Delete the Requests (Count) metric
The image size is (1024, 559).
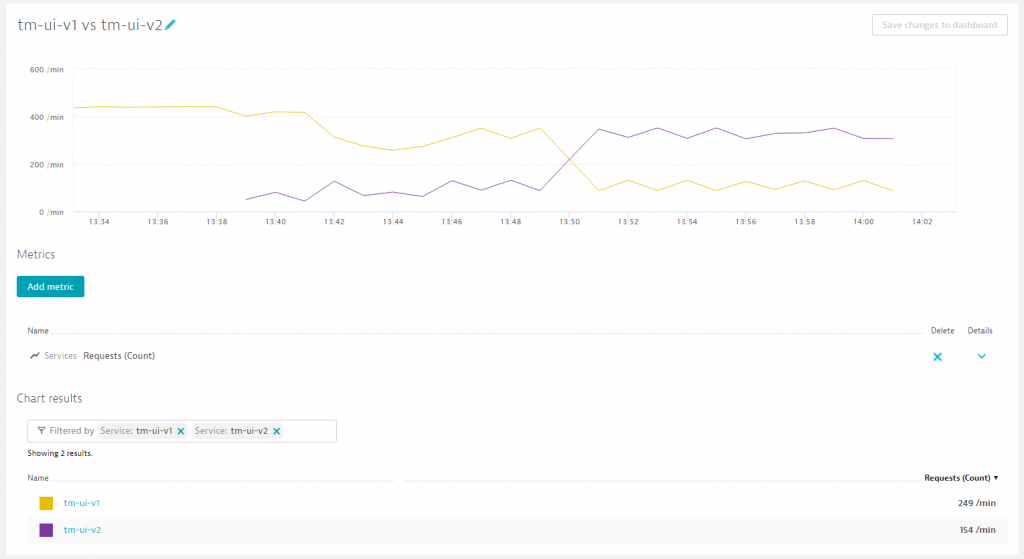pyautogui.click(x=937, y=356)
